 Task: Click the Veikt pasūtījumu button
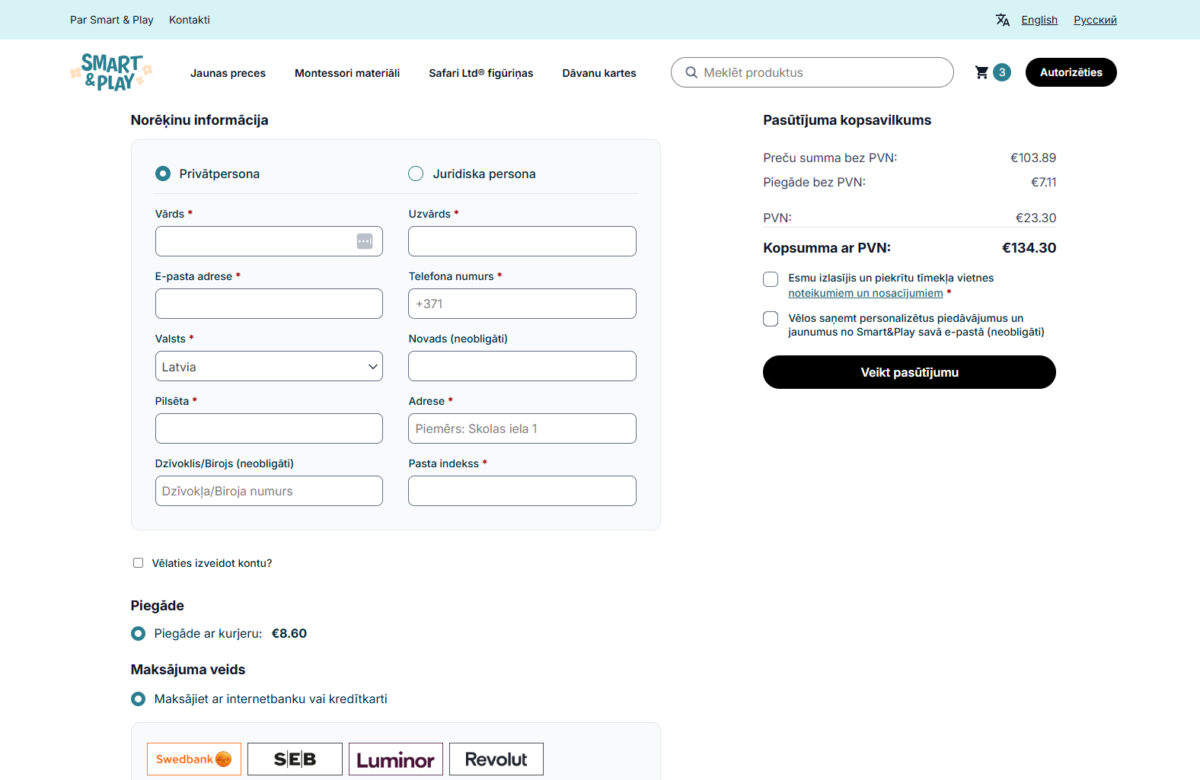(x=908, y=372)
